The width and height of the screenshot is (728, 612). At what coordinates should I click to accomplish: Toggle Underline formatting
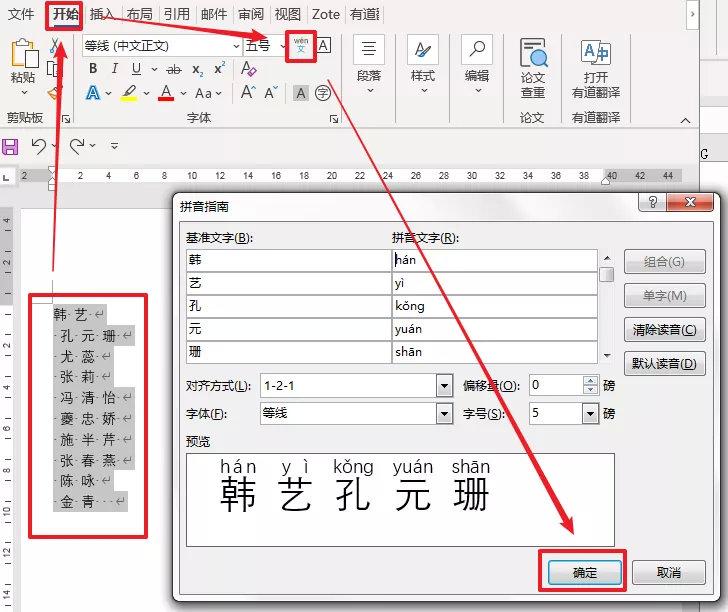point(136,69)
